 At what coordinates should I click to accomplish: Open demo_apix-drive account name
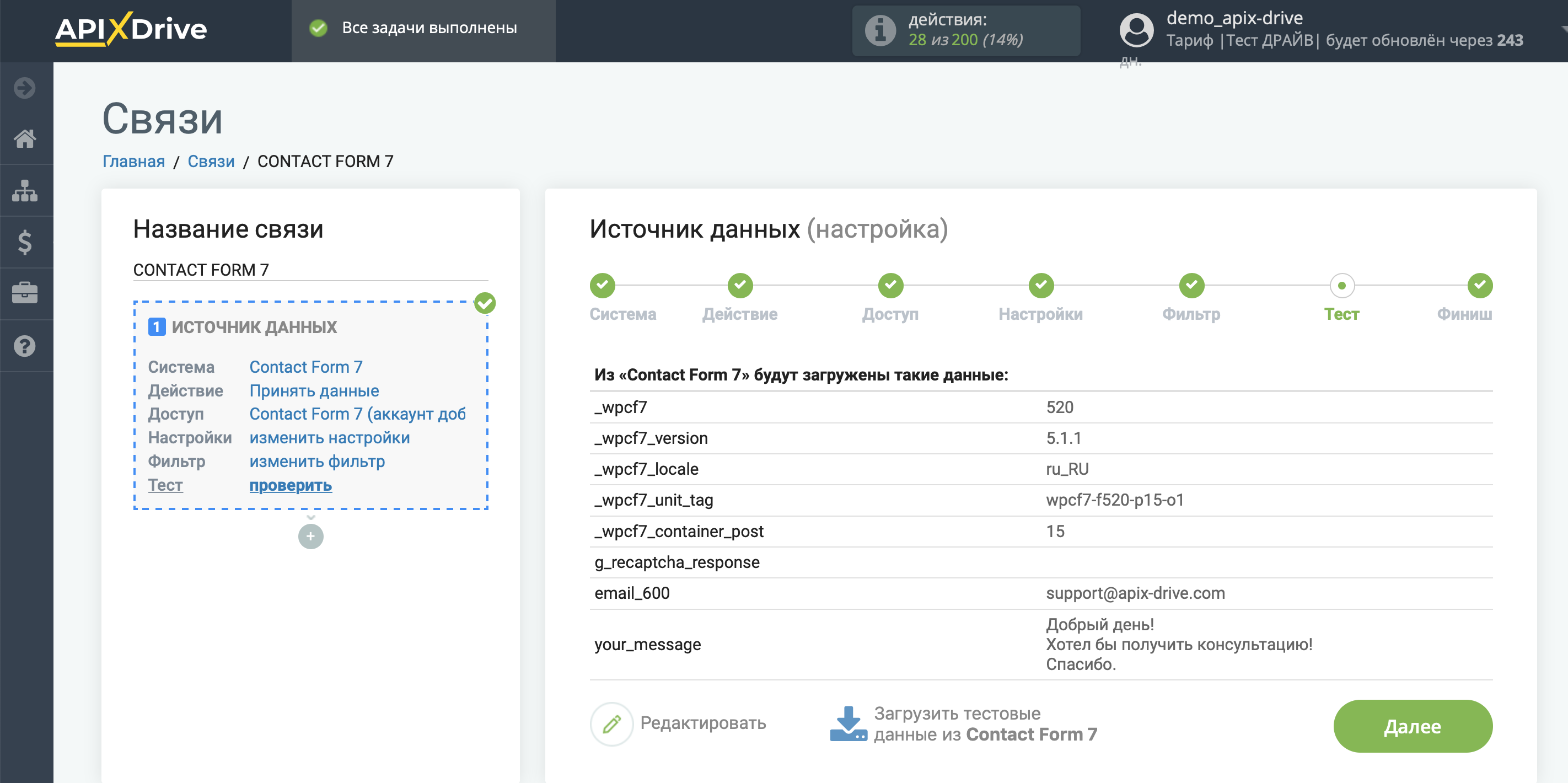[x=1234, y=18]
